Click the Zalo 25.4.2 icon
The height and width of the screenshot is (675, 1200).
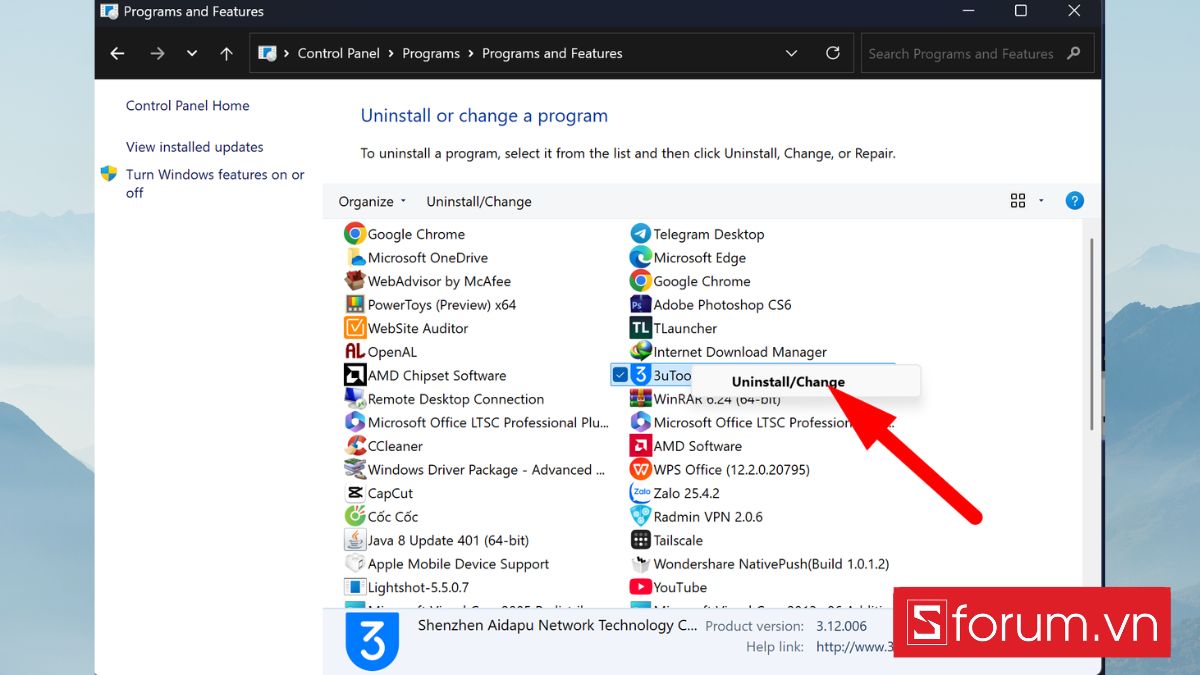point(640,493)
